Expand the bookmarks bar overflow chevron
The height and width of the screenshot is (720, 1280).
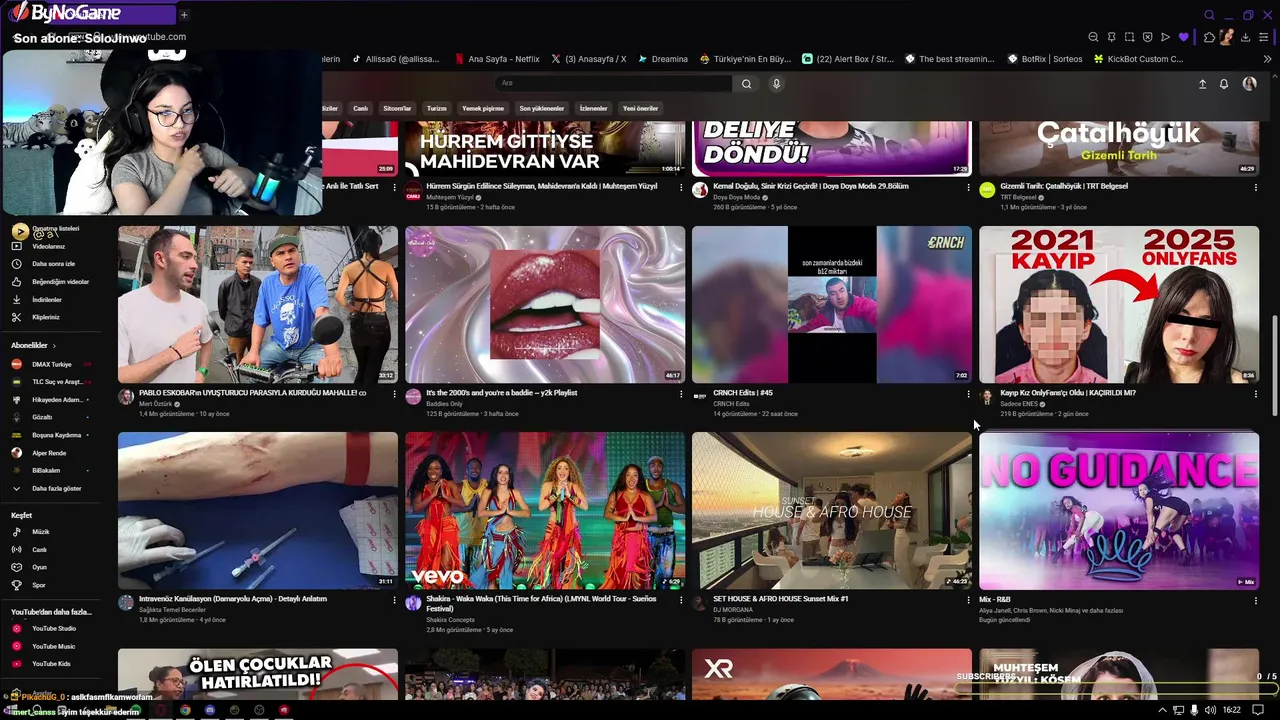(1268, 59)
